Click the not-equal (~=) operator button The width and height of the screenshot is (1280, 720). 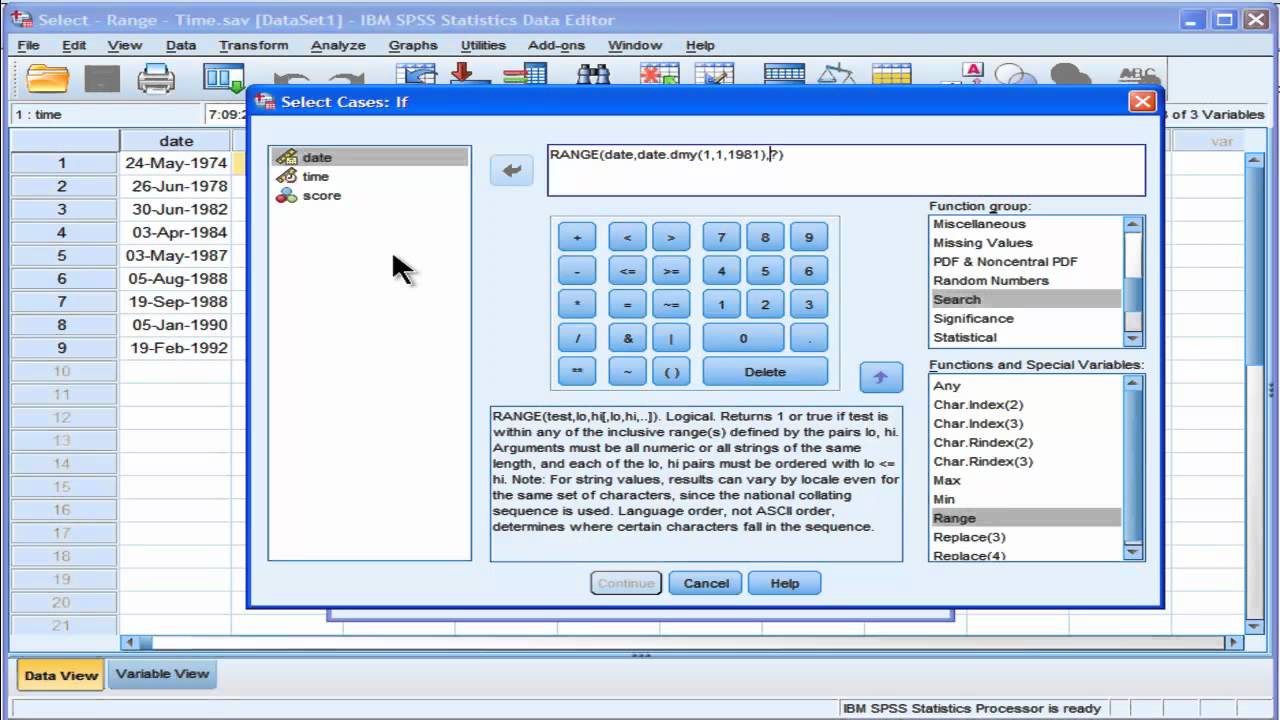(x=671, y=304)
